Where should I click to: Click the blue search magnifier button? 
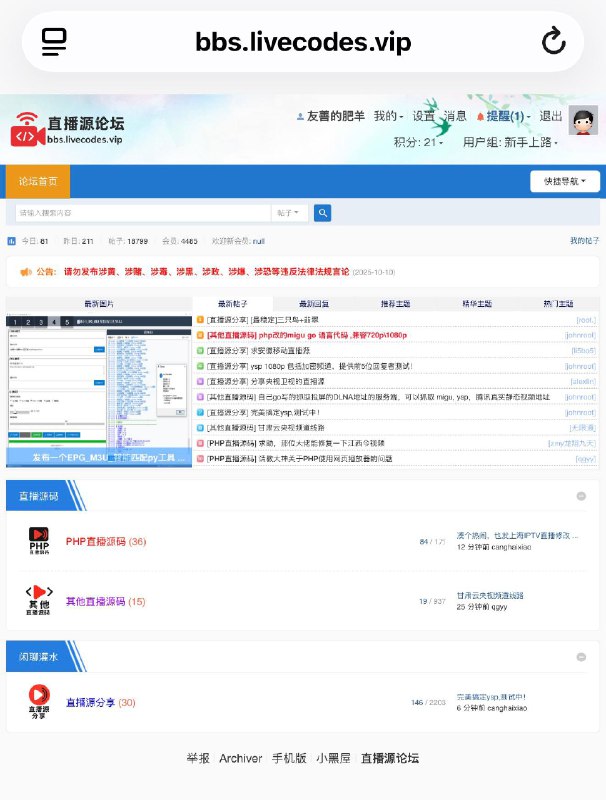pos(322,213)
